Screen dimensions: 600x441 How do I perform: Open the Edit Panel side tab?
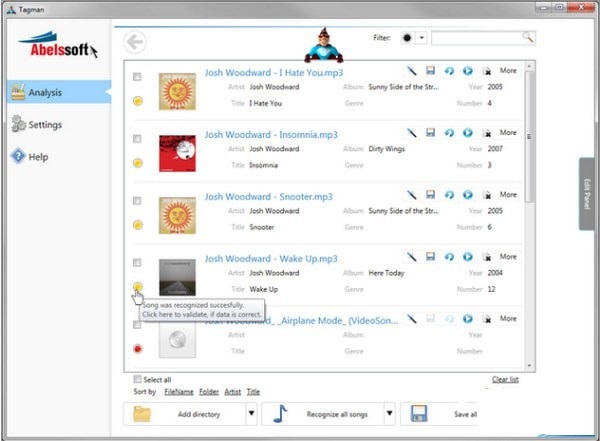587,194
